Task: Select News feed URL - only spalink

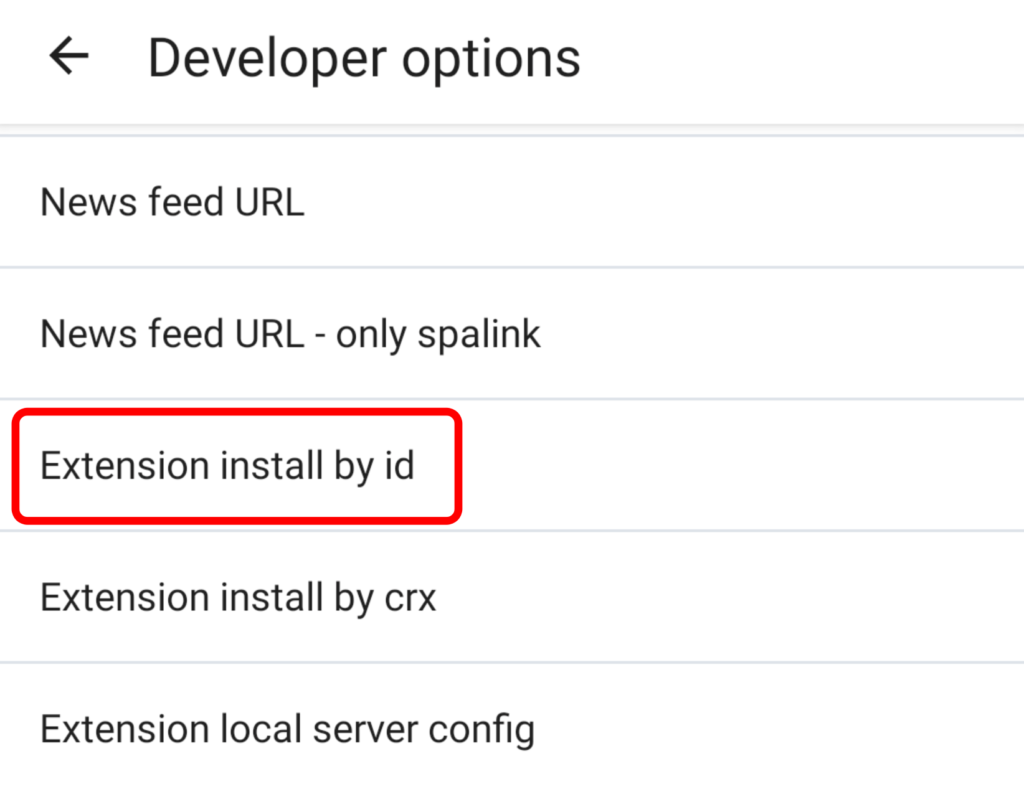Action: click(512, 334)
